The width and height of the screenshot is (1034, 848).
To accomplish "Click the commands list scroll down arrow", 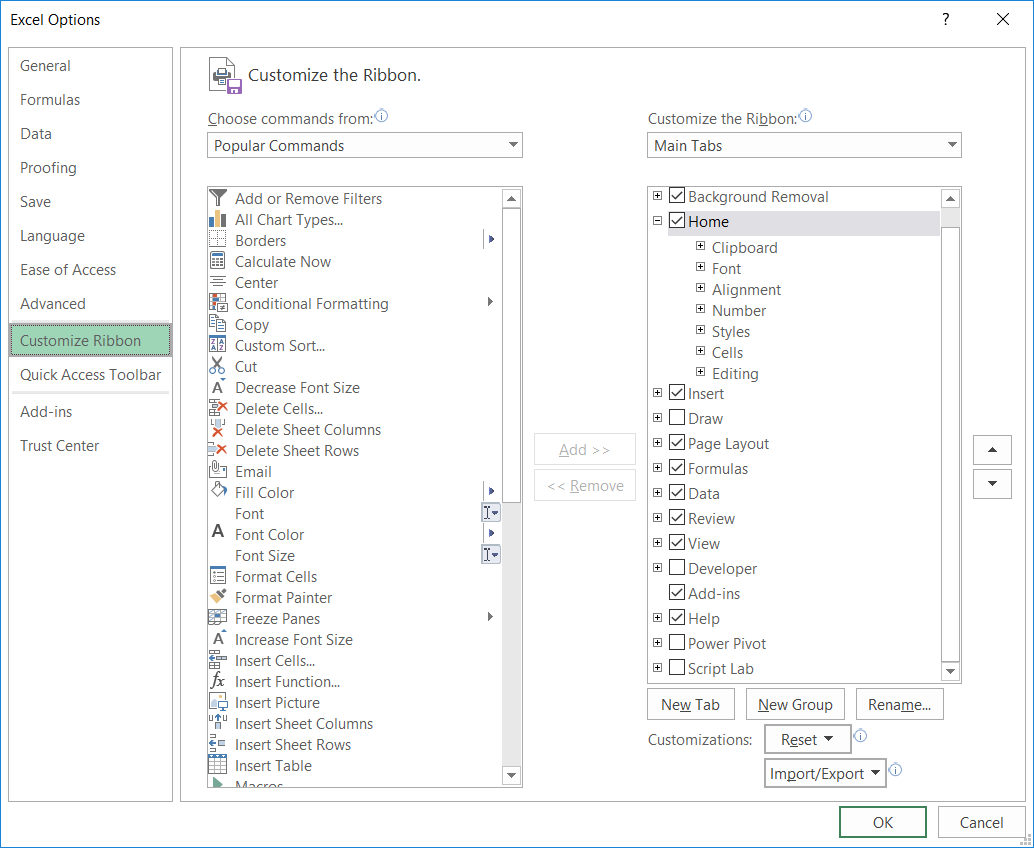I will point(512,775).
